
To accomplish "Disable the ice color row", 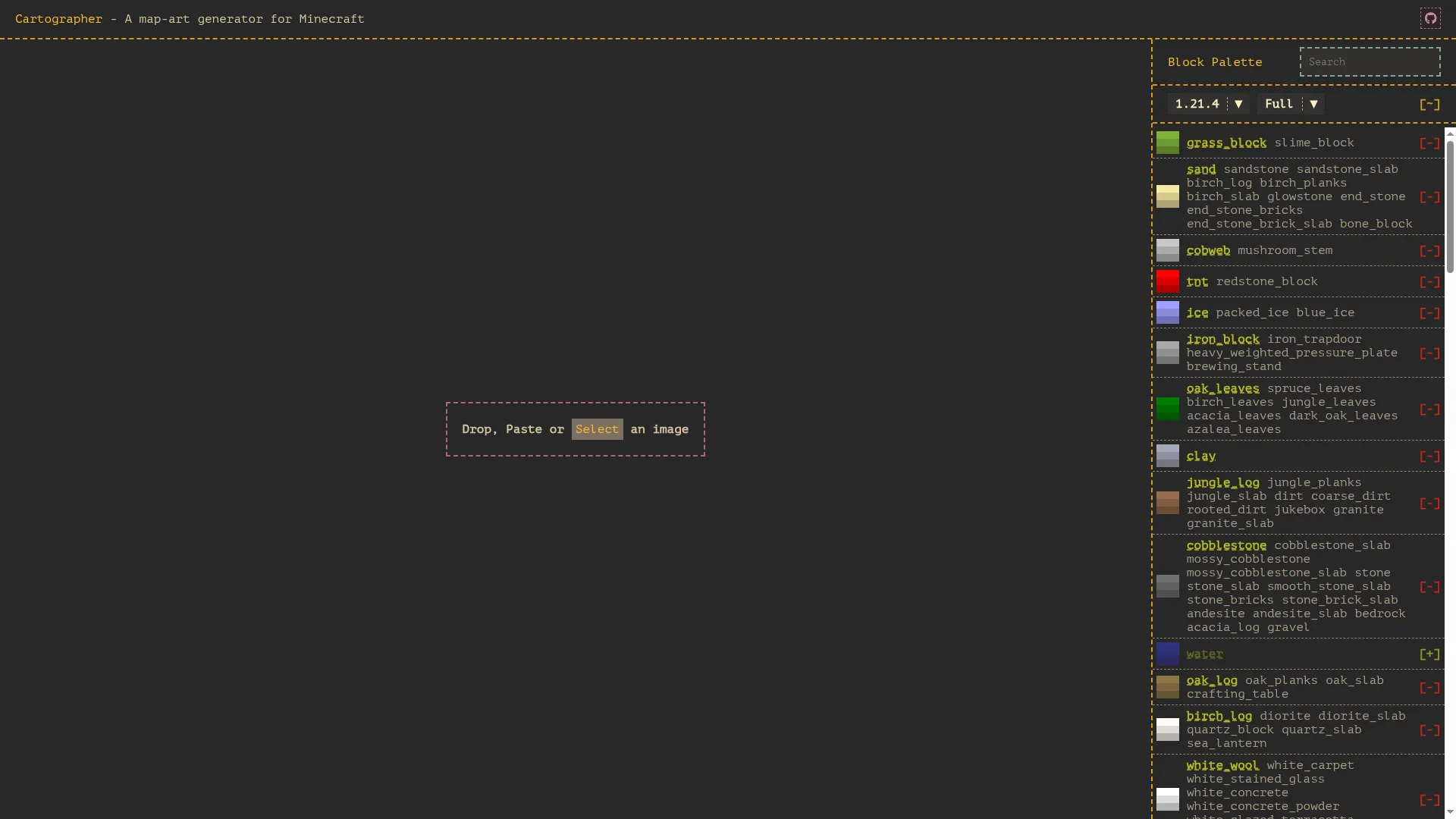I will point(1429,313).
